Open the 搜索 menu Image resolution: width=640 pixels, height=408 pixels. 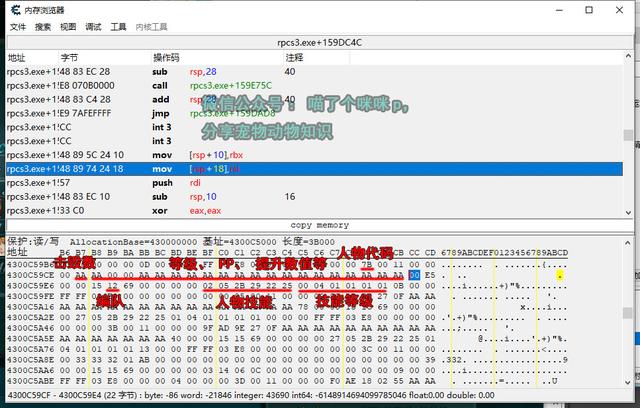pyautogui.click(x=43, y=27)
